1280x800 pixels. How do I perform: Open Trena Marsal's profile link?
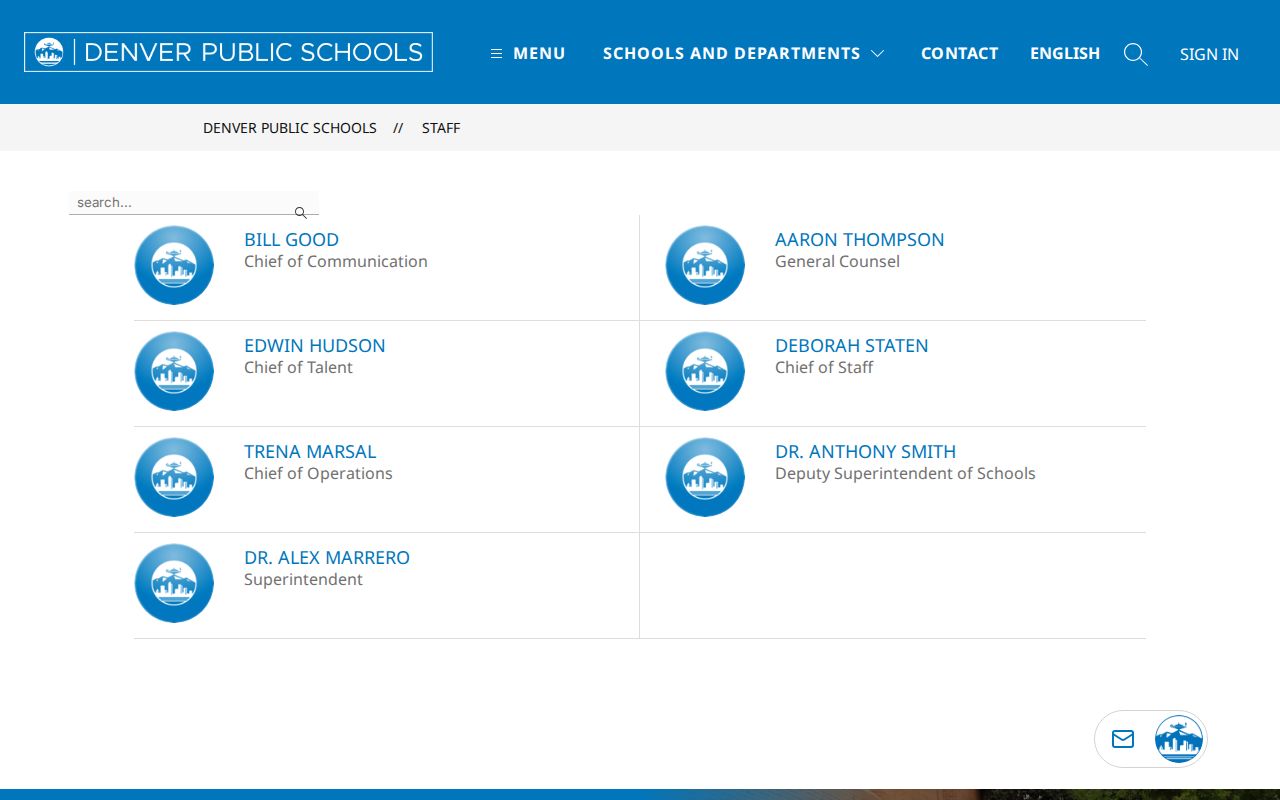[x=310, y=452]
